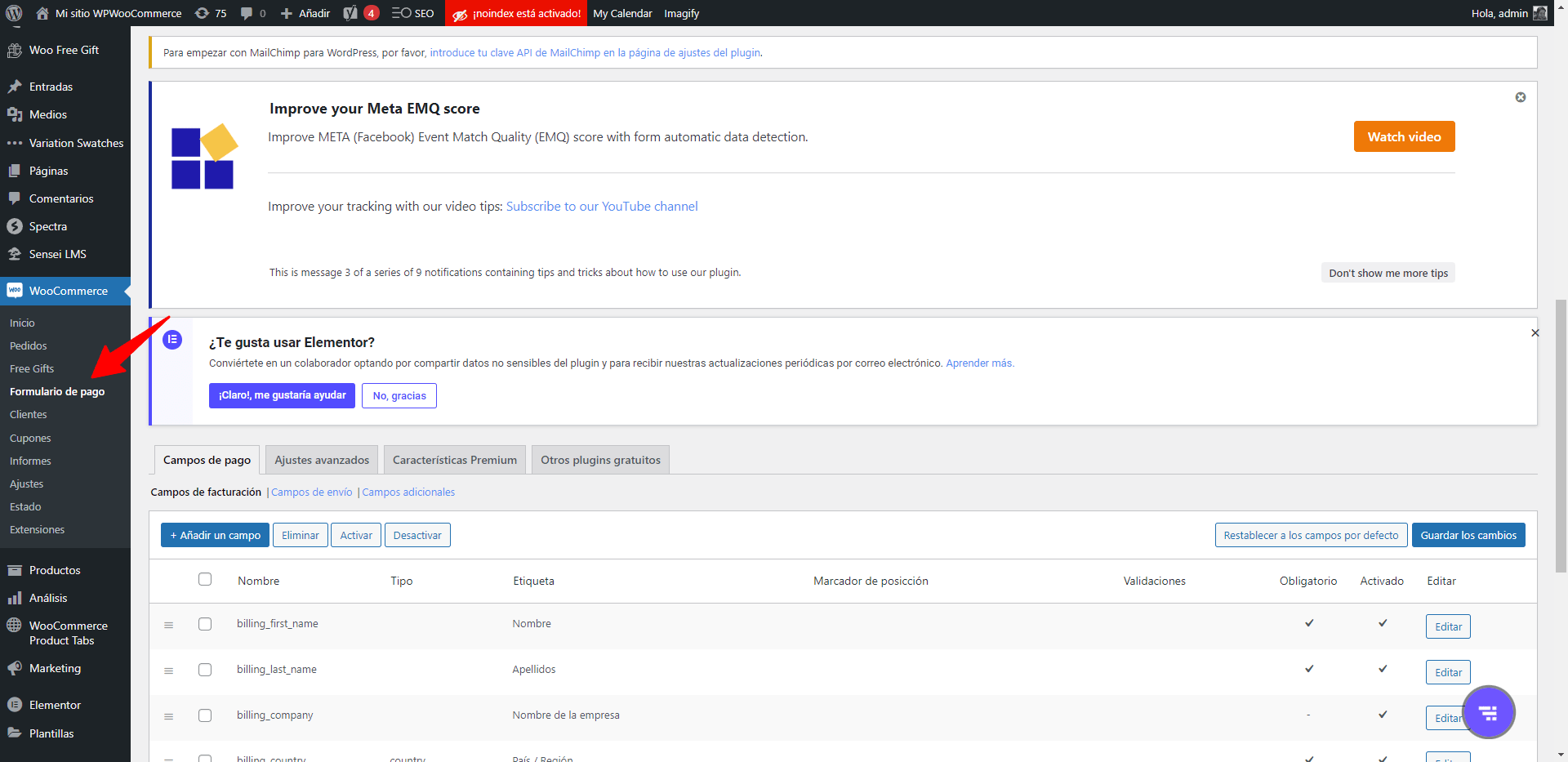
Task: Click the Watch video button
Action: (x=1404, y=136)
